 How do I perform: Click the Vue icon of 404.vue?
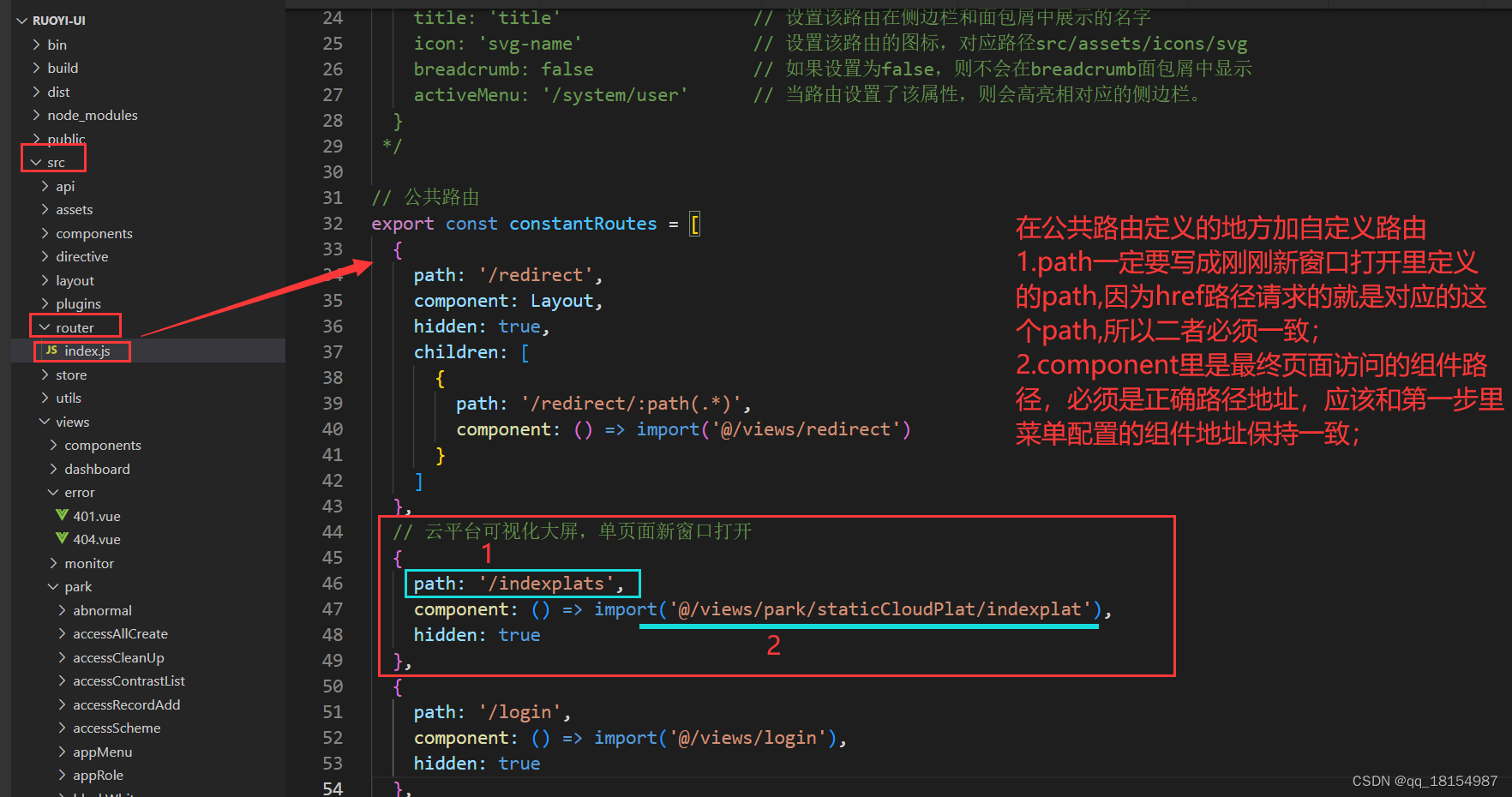pyautogui.click(x=62, y=539)
